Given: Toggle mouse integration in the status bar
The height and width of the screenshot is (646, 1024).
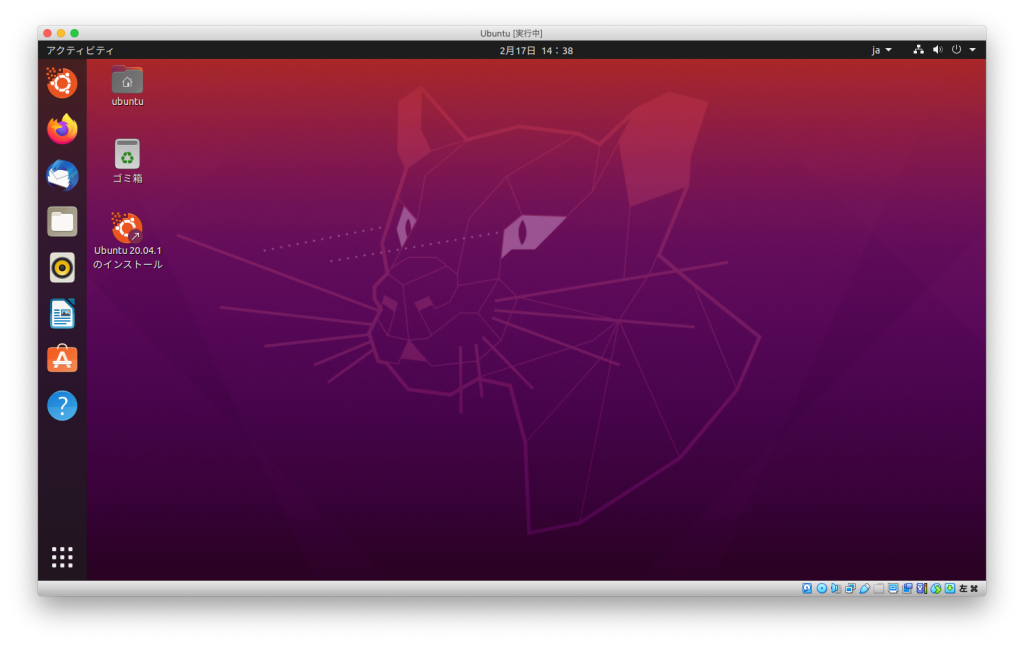Looking at the screenshot, I should coord(934,589).
